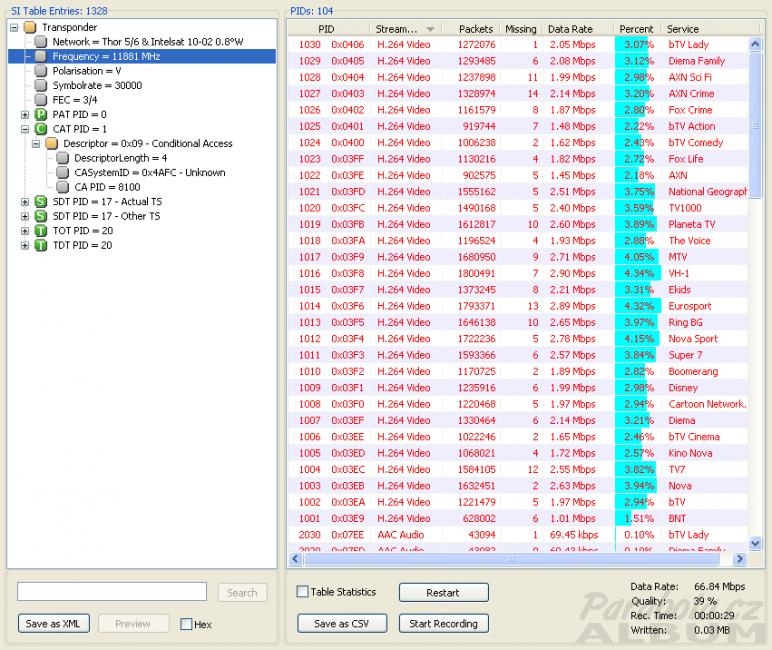This screenshot has width=772, height=650.
Task: Toggle the Hex checkbox
Action: point(186,624)
